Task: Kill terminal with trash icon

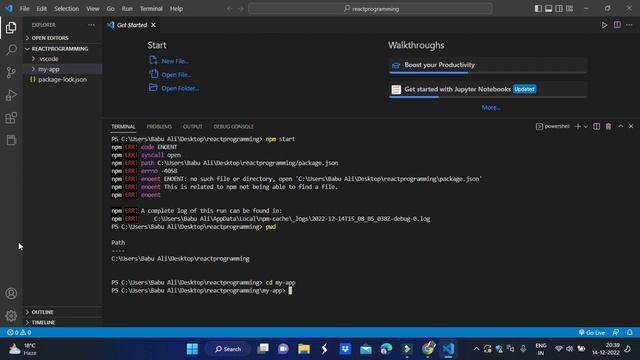Action: pos(608,127)
